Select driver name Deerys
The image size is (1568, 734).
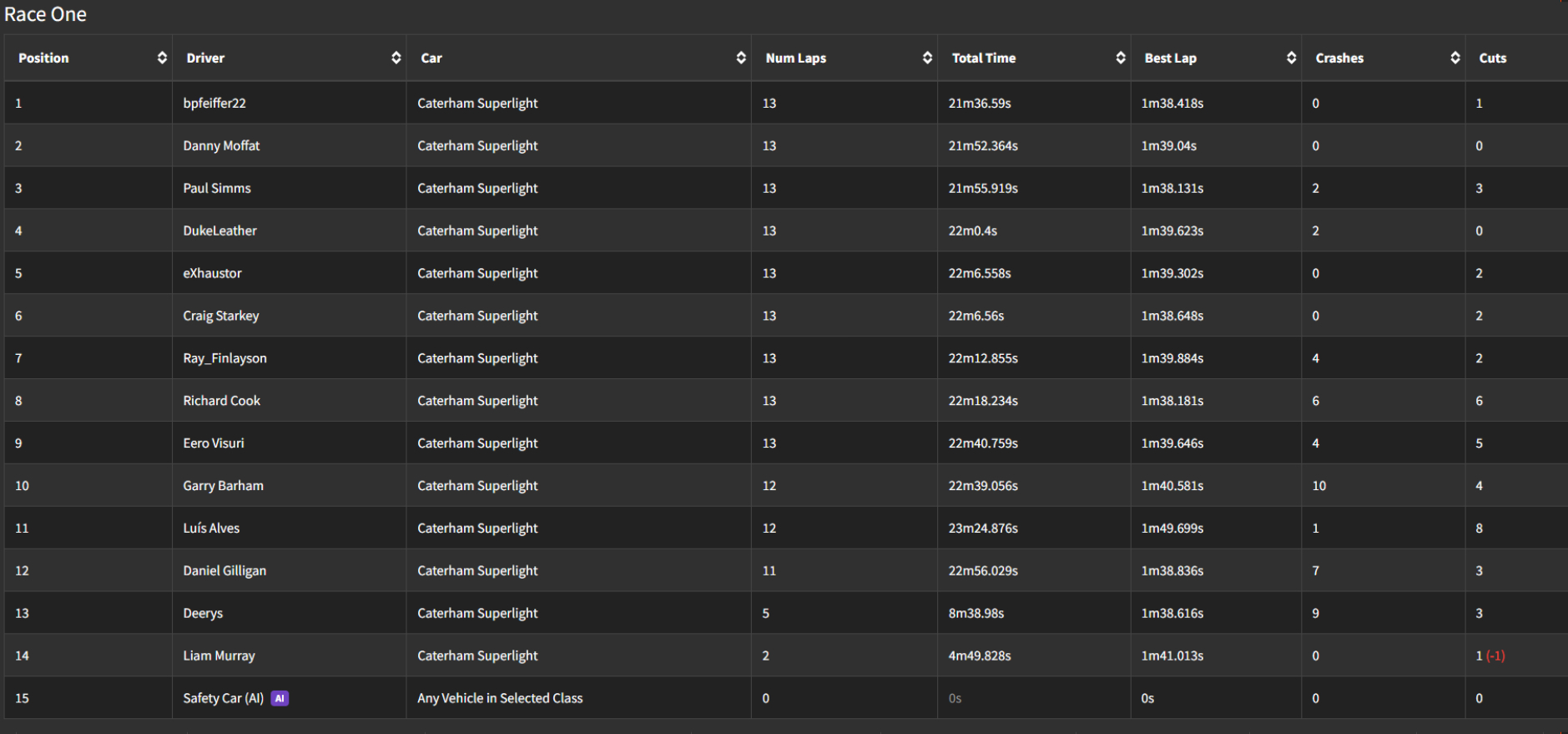coord(203,614)
